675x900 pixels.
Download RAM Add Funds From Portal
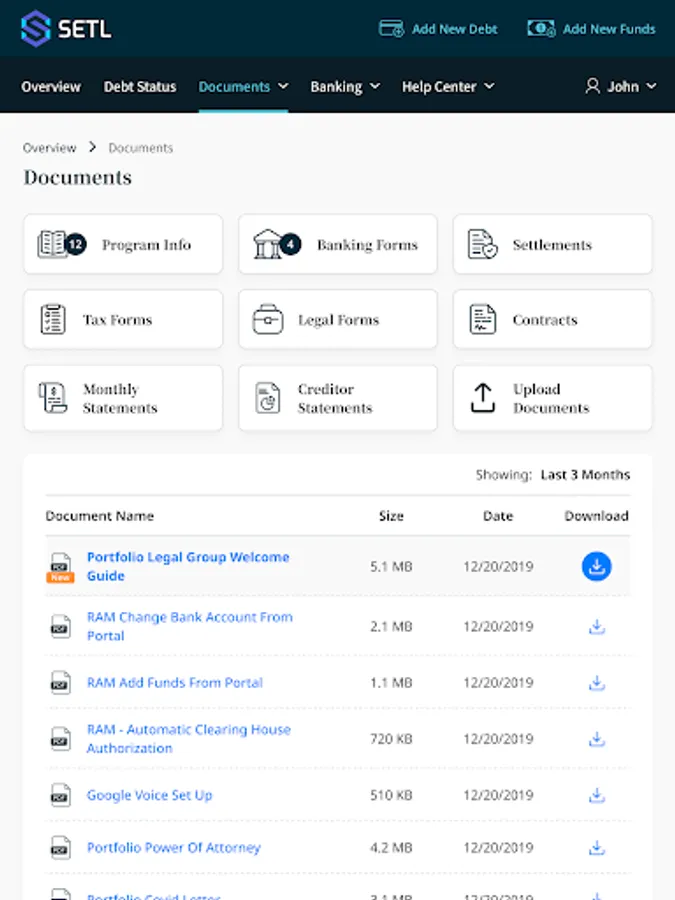(597, 683)
